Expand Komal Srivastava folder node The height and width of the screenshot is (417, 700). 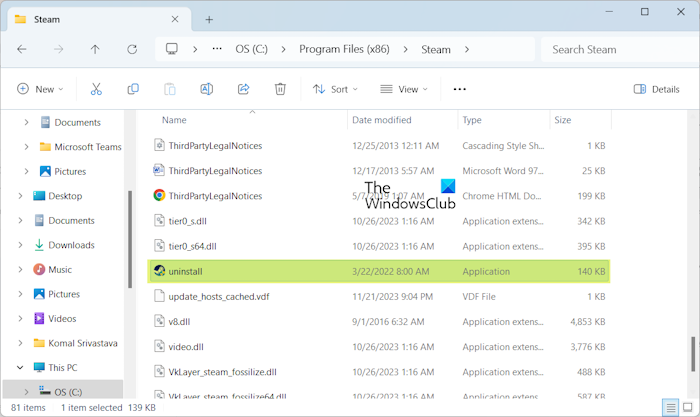20,343
